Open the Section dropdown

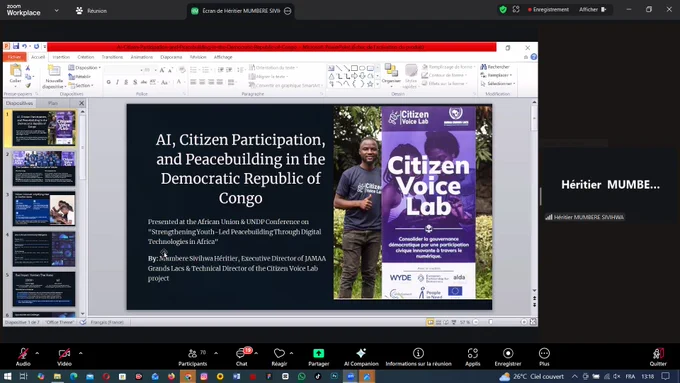coord(81,85)
